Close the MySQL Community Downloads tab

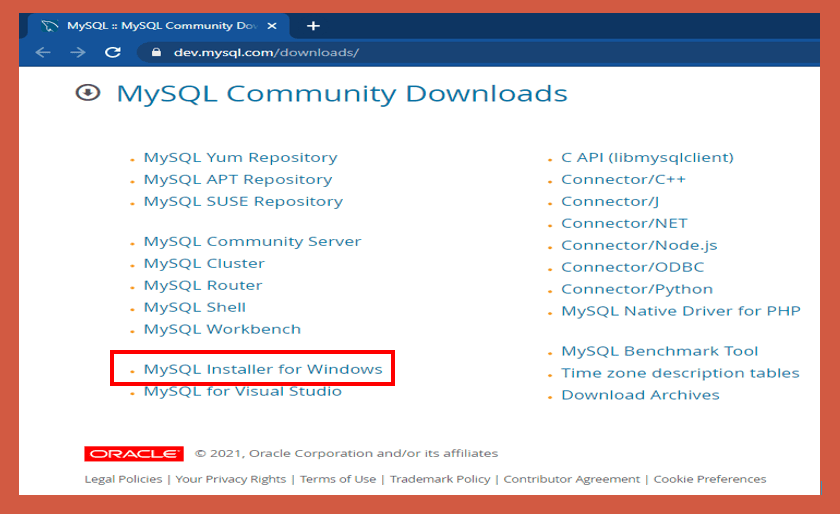pyautogui.click(x=272, y=26)
